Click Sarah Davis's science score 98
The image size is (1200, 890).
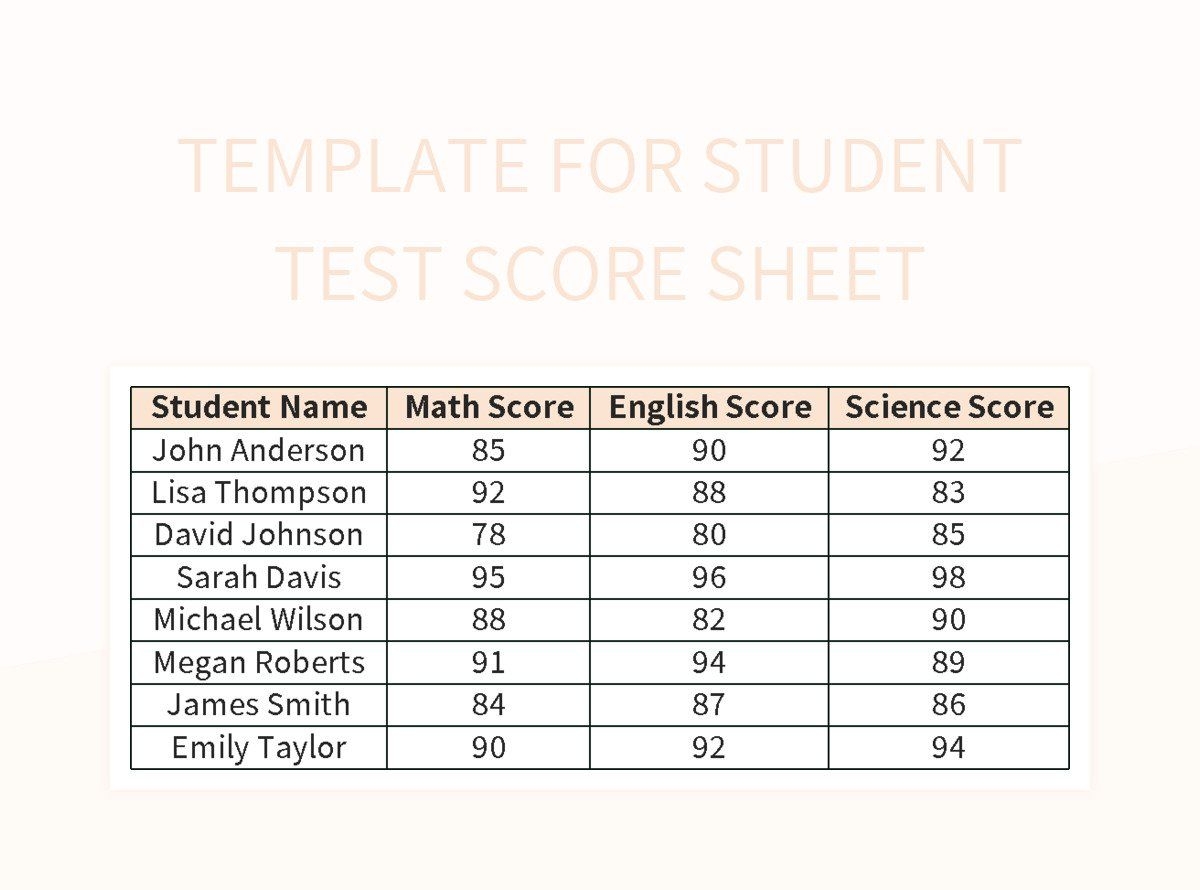tap(949, 578)
